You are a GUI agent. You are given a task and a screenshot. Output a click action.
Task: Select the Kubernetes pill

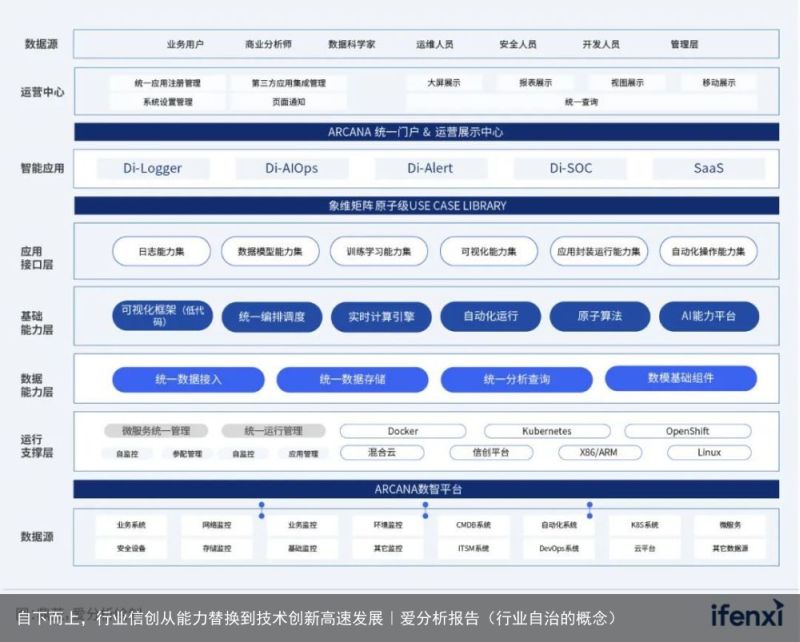tap(547, 431)
